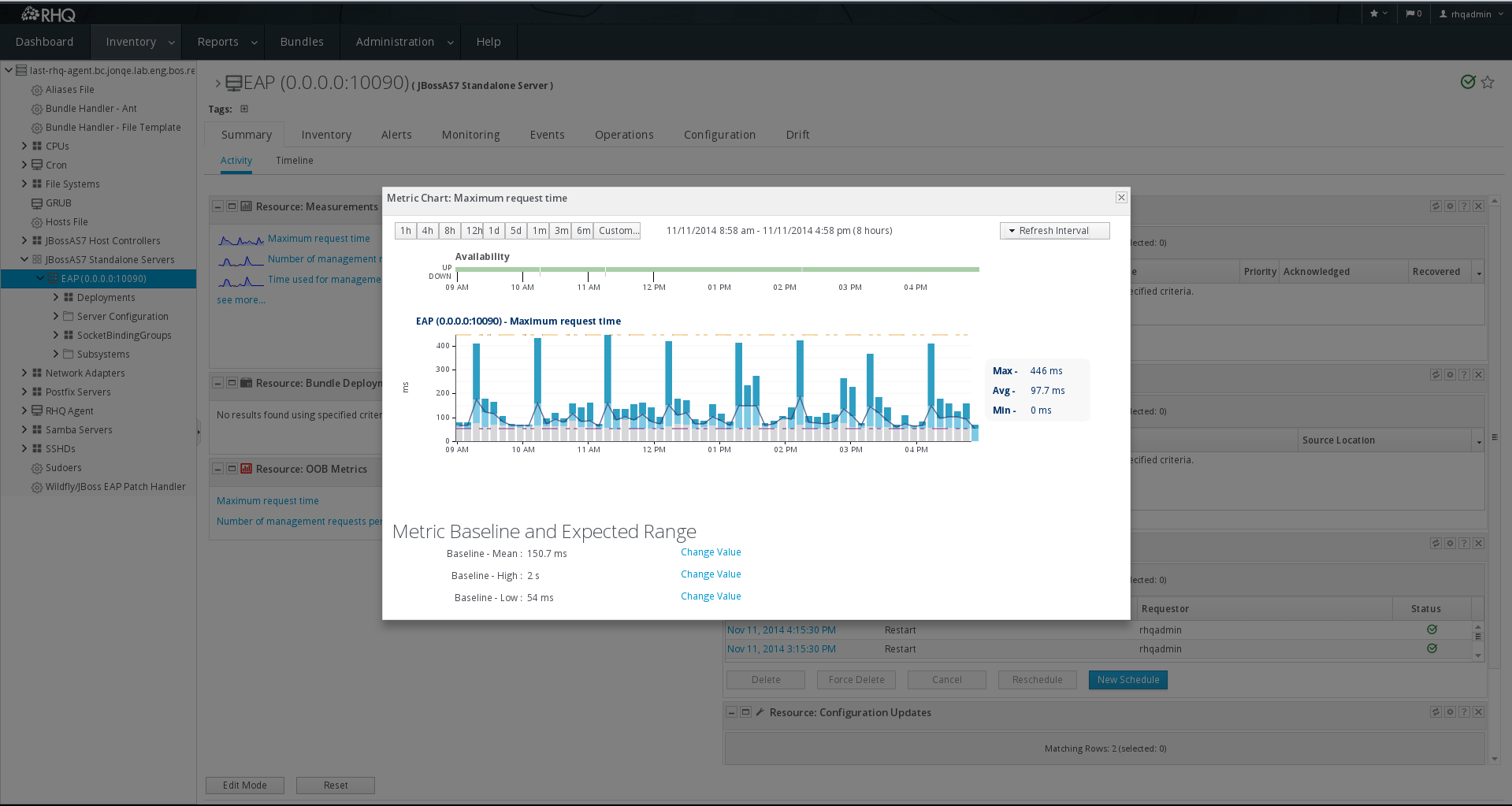
Task: Select the 1d time range button
Action: coord(493,231)
